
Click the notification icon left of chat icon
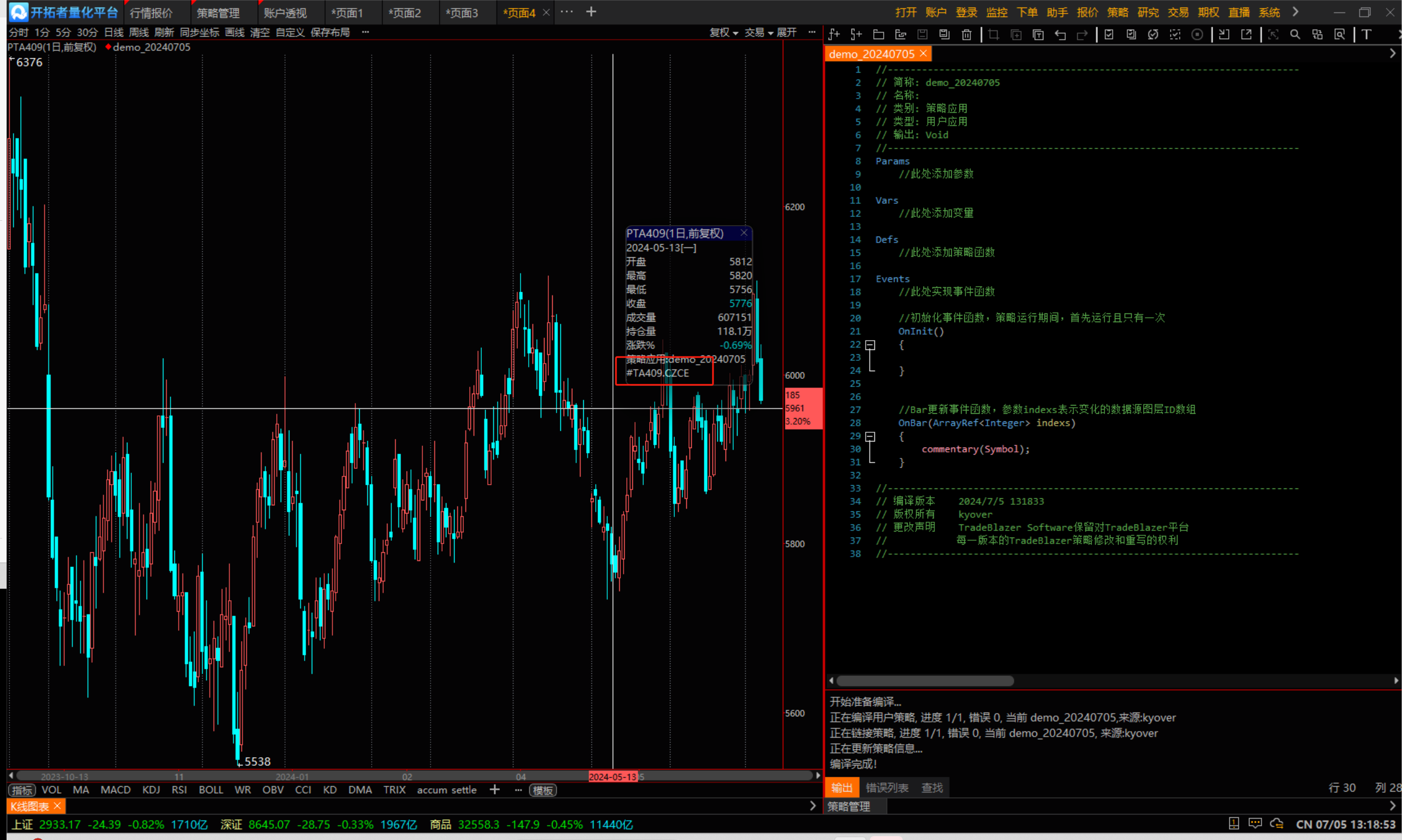(x=1234, y=824)
